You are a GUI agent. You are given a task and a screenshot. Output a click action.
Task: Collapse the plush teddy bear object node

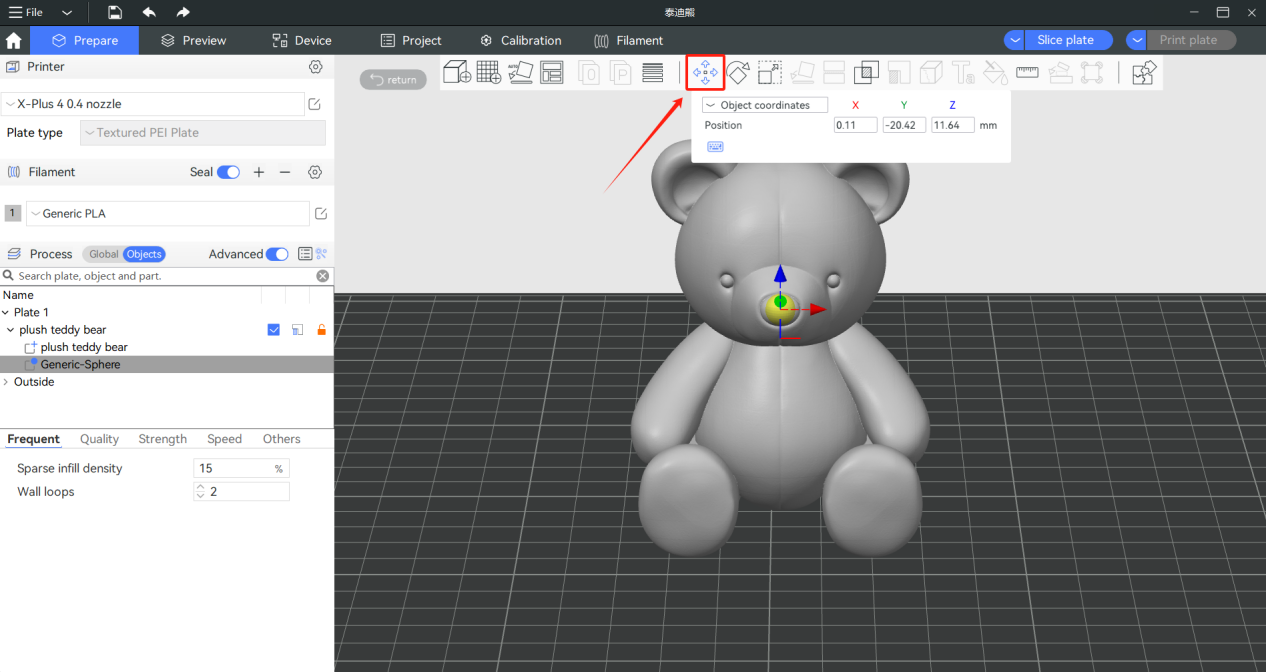coord(11,330)
